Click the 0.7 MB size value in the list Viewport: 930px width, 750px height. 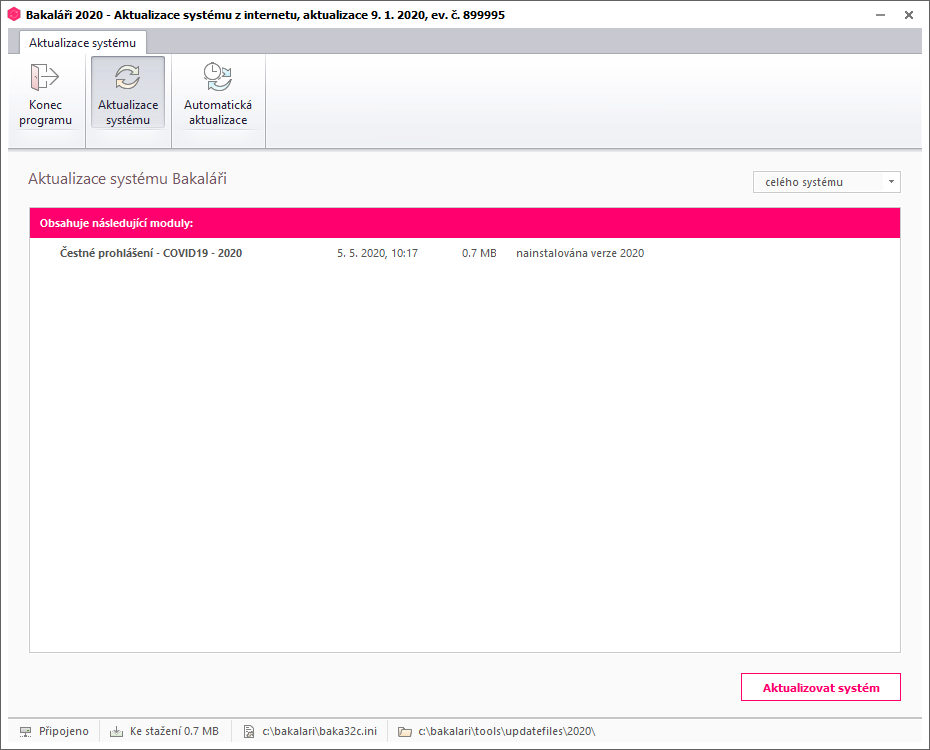tap(479, 253)
